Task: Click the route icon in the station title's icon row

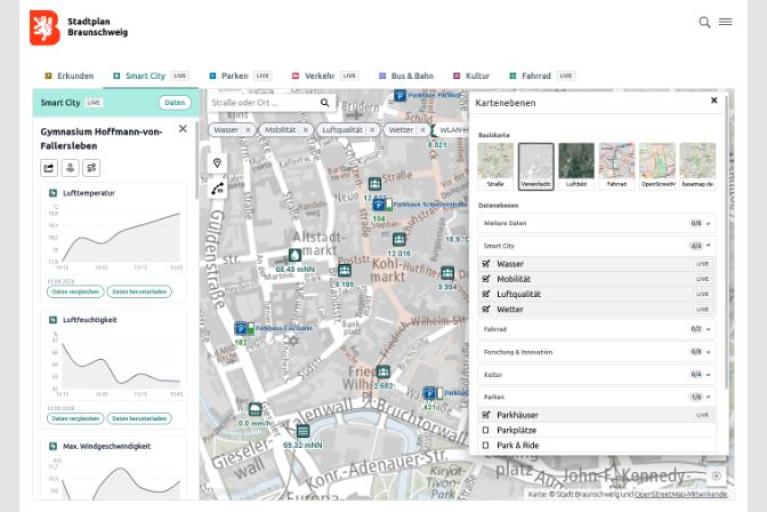Action: coord(91,168)
